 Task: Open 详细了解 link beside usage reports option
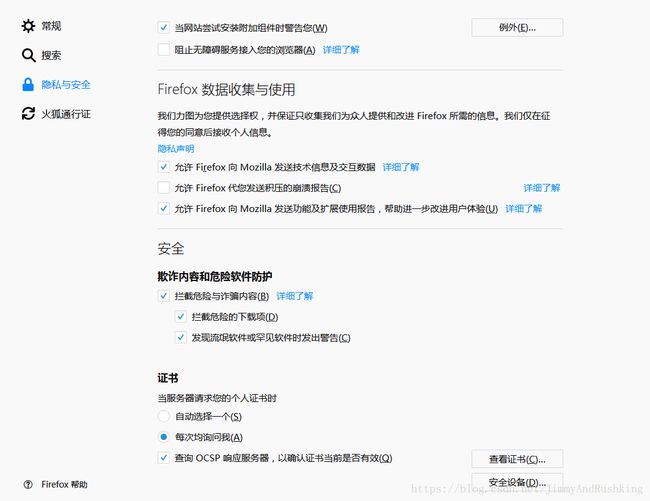point(524,208)
